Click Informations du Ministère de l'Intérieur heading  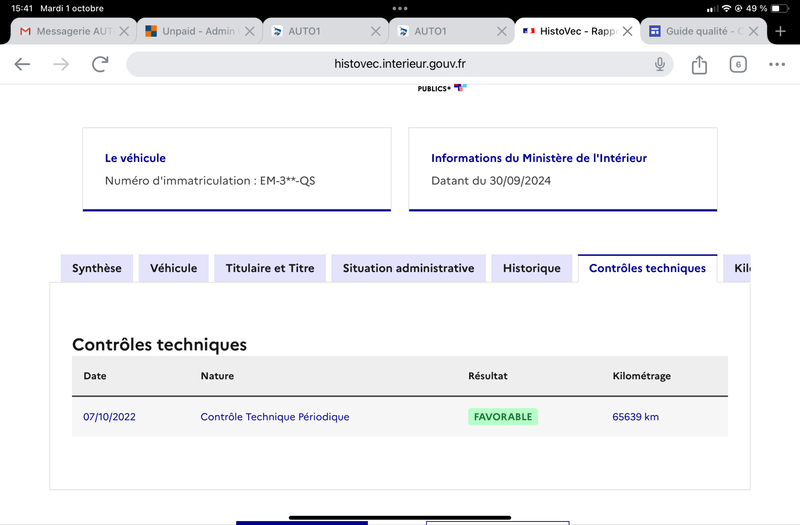(x=539, y=158)
